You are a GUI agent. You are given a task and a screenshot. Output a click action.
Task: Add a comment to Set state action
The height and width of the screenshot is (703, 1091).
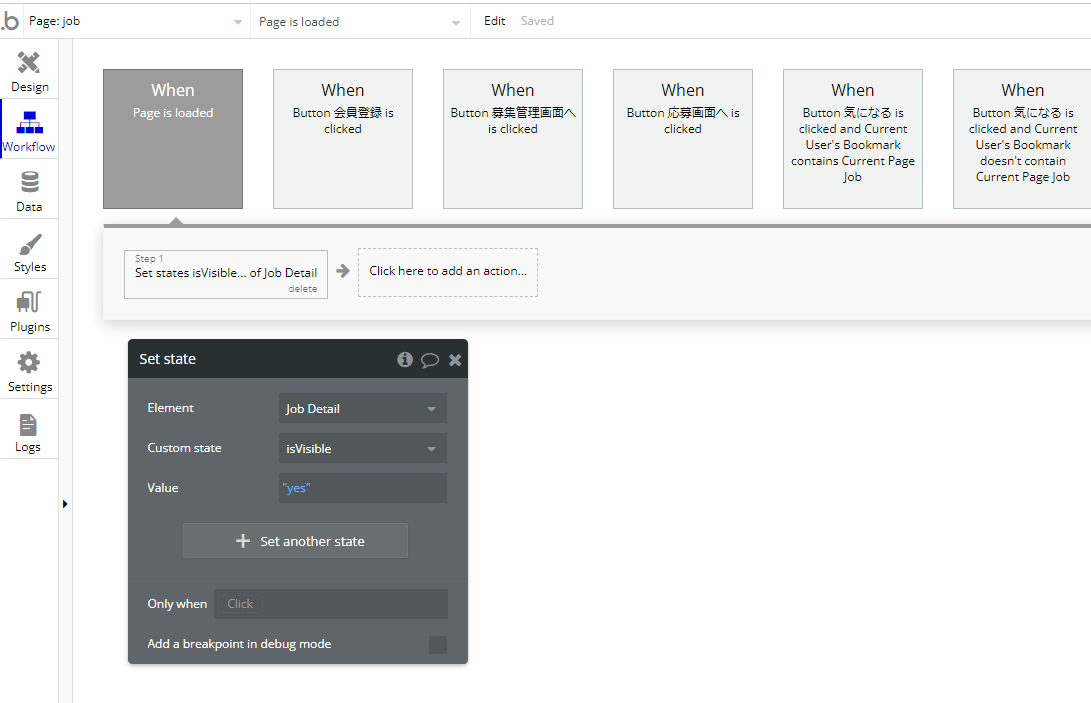pos(430,360)
